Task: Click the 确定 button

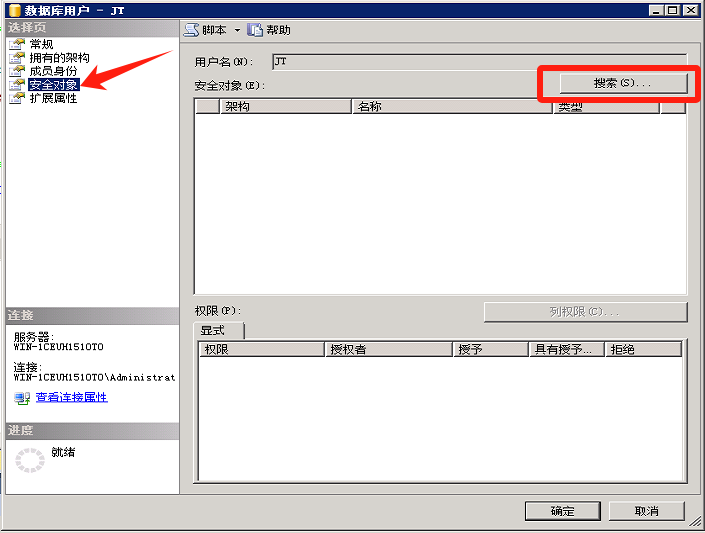Action: [x=562, y=511]
